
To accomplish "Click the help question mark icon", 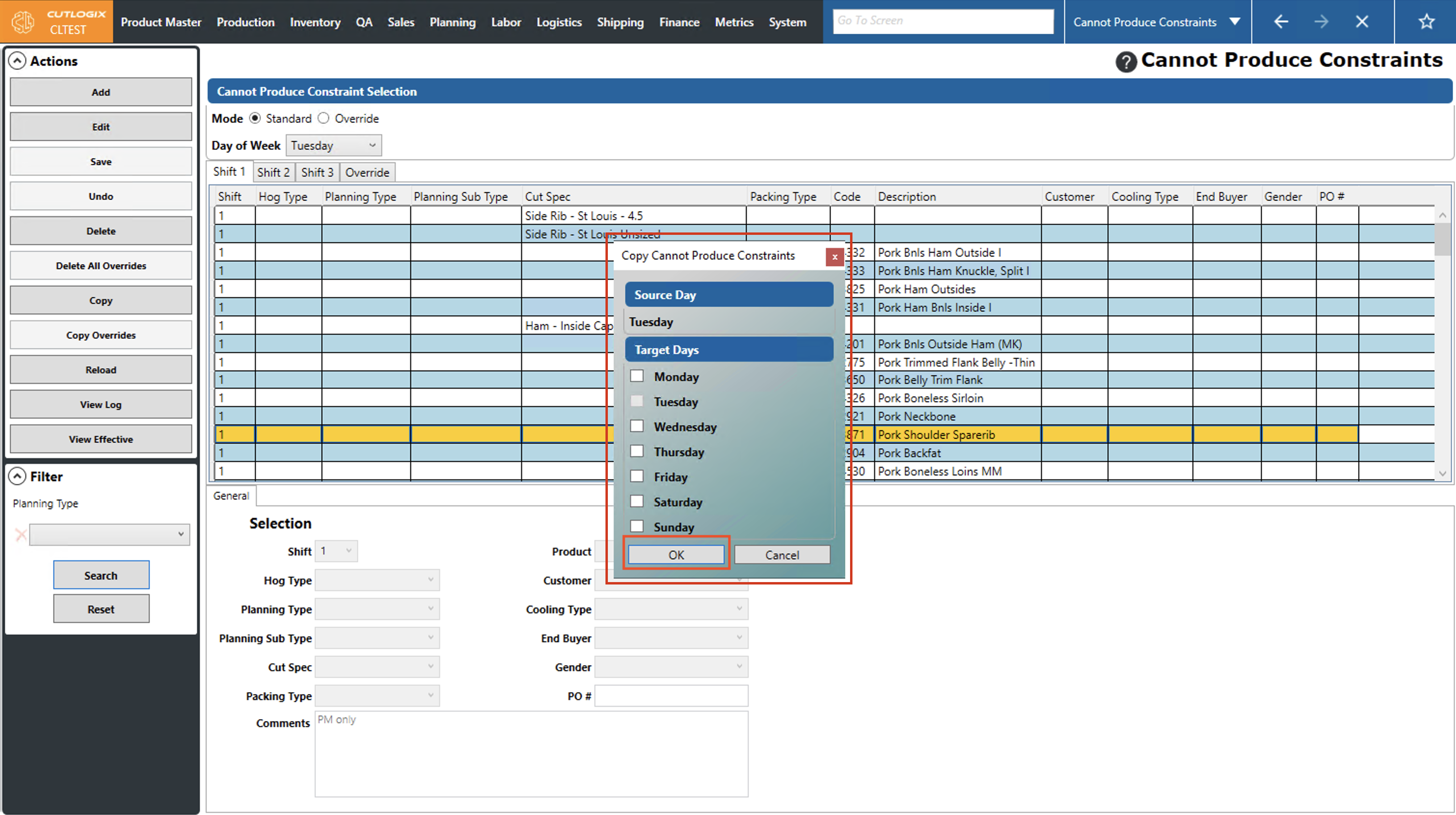I will pos(1126,62).
